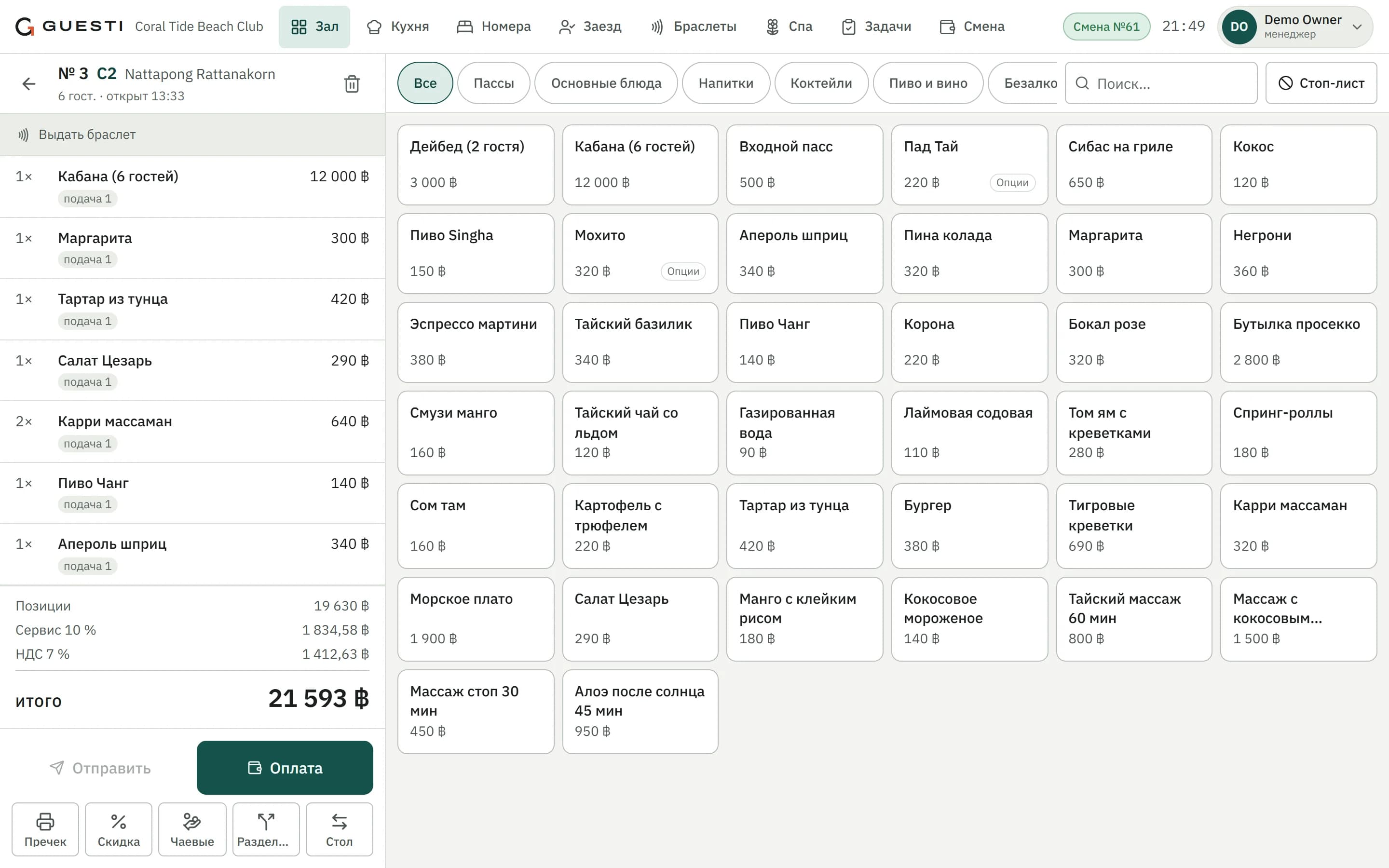Filter menu by Основные блюда
Image resolution: width=1389 pixels, height=868 pixels.
[606, 83]
